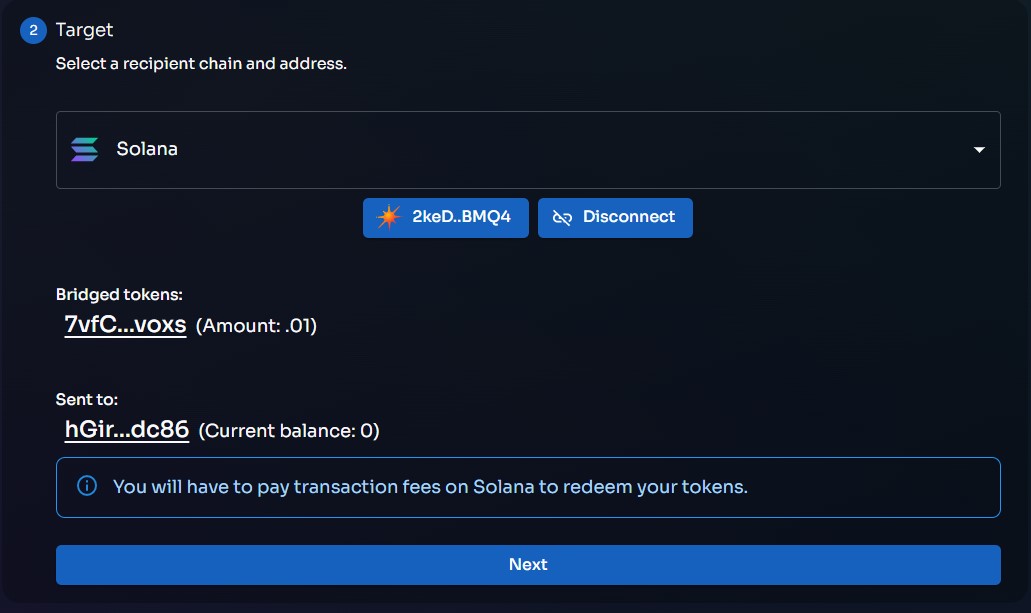
Task: Click the Target step heading
Action: coord(84,30)
